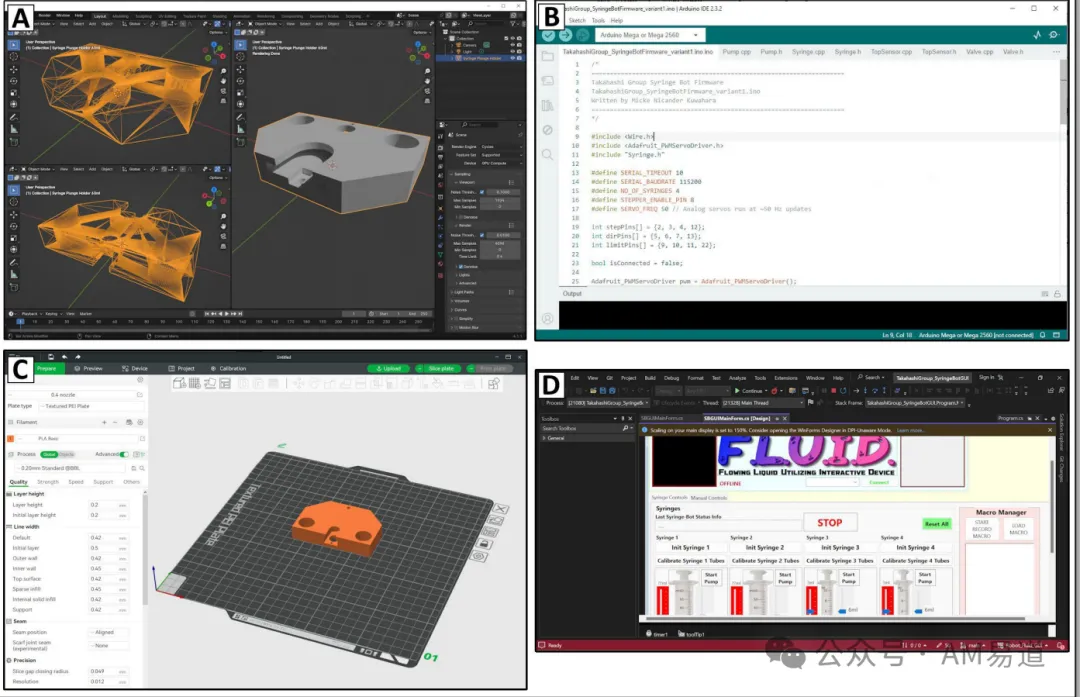Open the Debug panel in Arduino sidebar
The height and width of the screenshot is (697, 1080).
pyautogui.click(x=548, y=130)
